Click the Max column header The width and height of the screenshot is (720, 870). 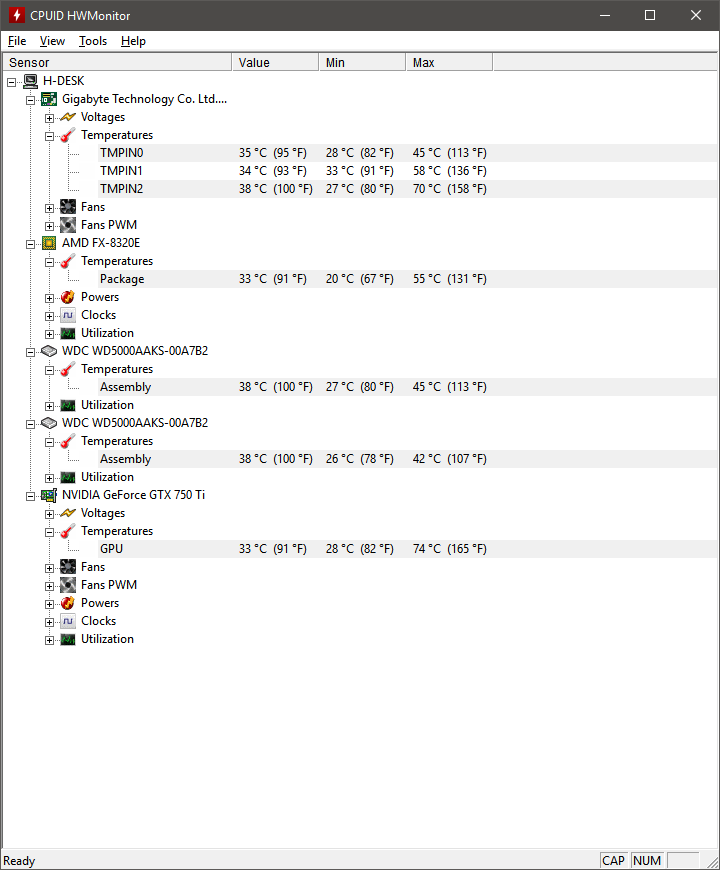(448, 62)
